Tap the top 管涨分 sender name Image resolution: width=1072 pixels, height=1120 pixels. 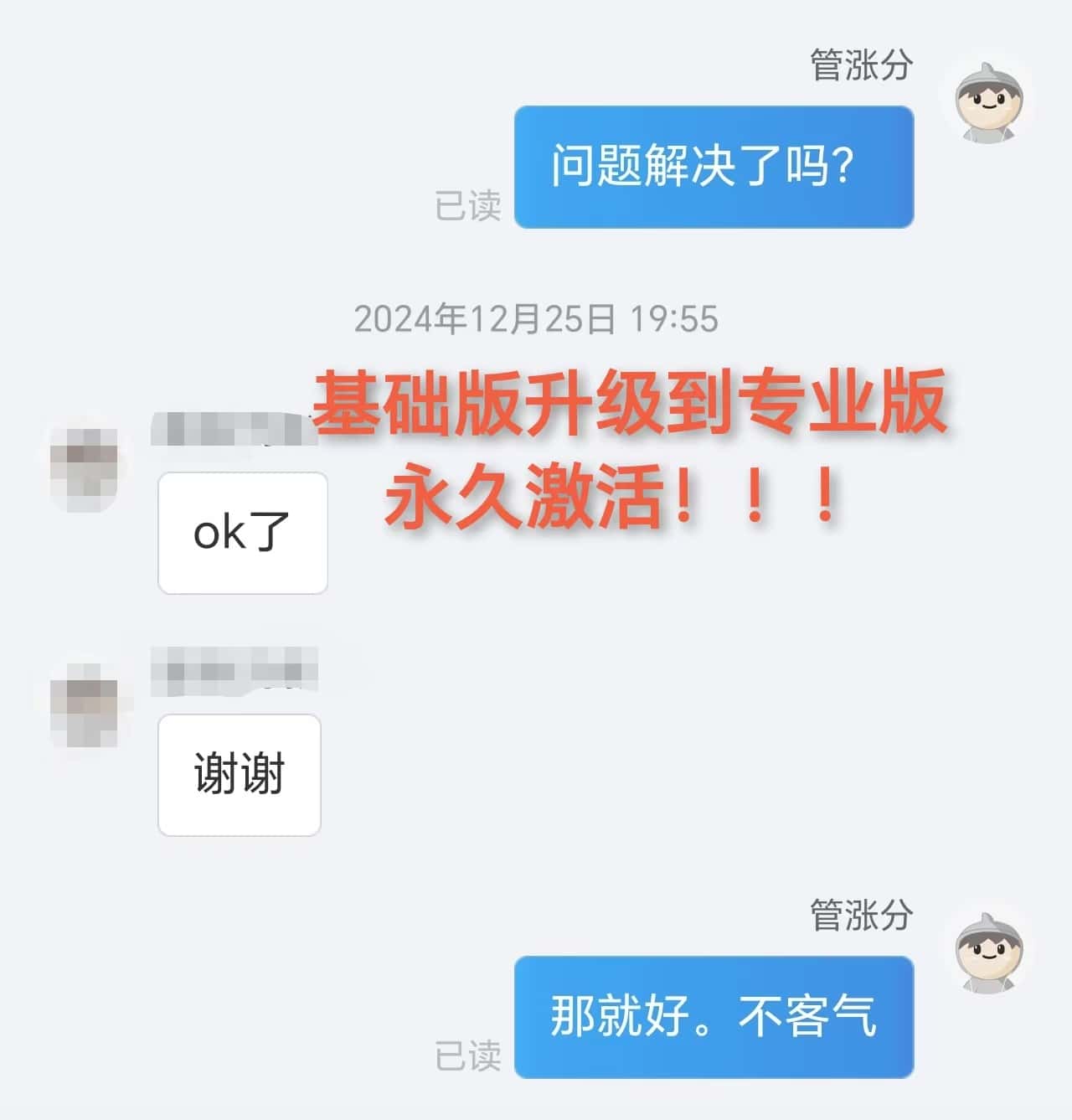coord(861,65)
